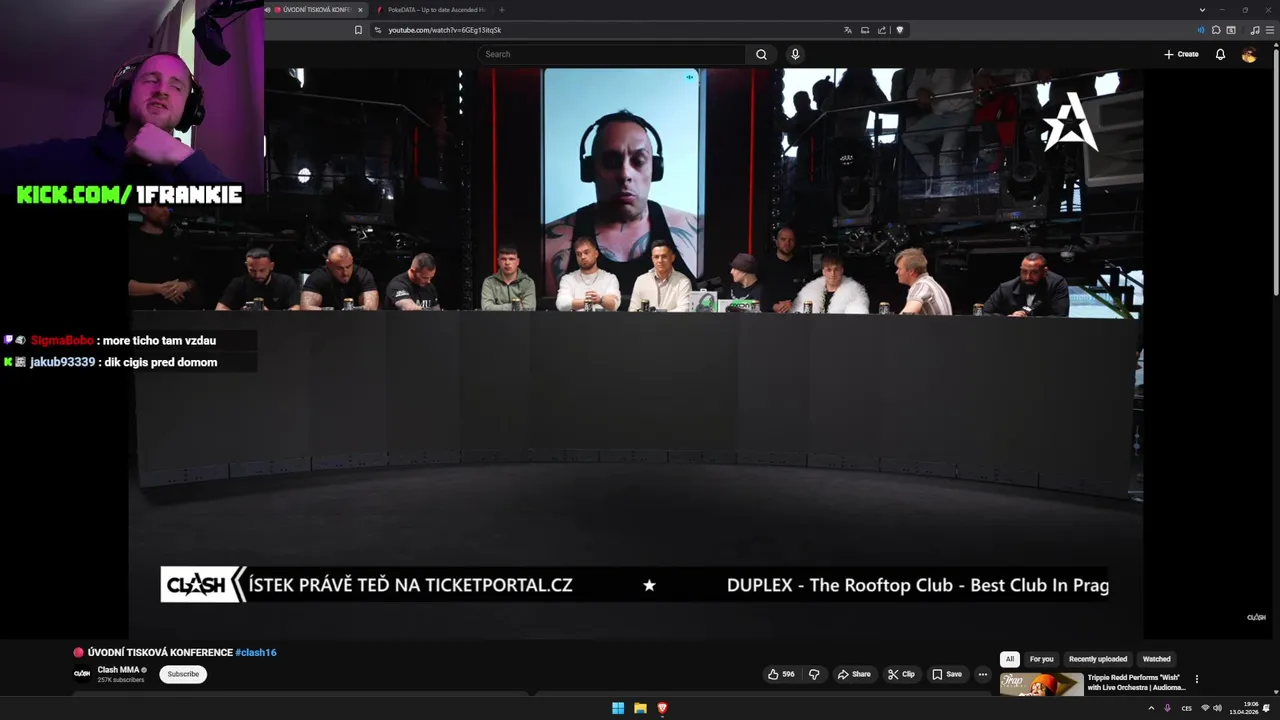The image size is (1280, 720).
Task: Bookmark this page with the bookmark icon
Action: pyautogui.click(x=358, y=30)
